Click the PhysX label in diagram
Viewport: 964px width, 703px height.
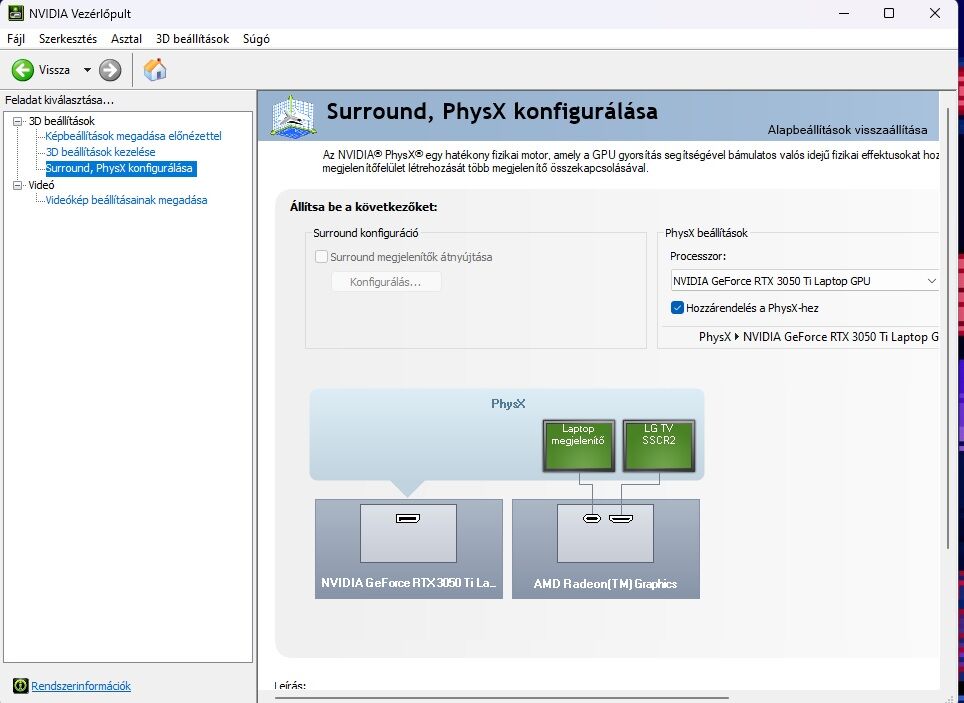(x=508, y=404)
